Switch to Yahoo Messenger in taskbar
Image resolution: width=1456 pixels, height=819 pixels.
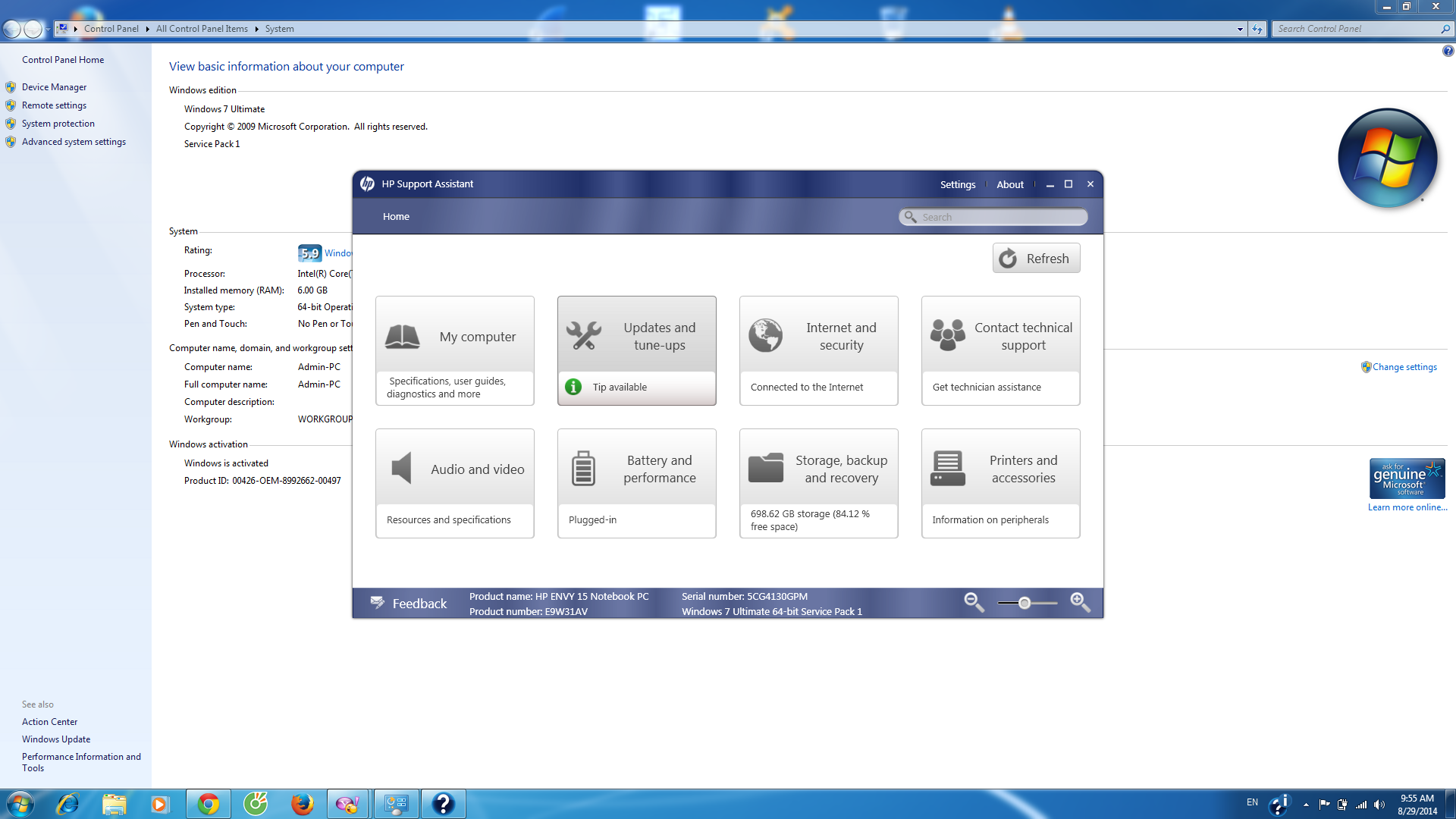(x=348, y=804)
